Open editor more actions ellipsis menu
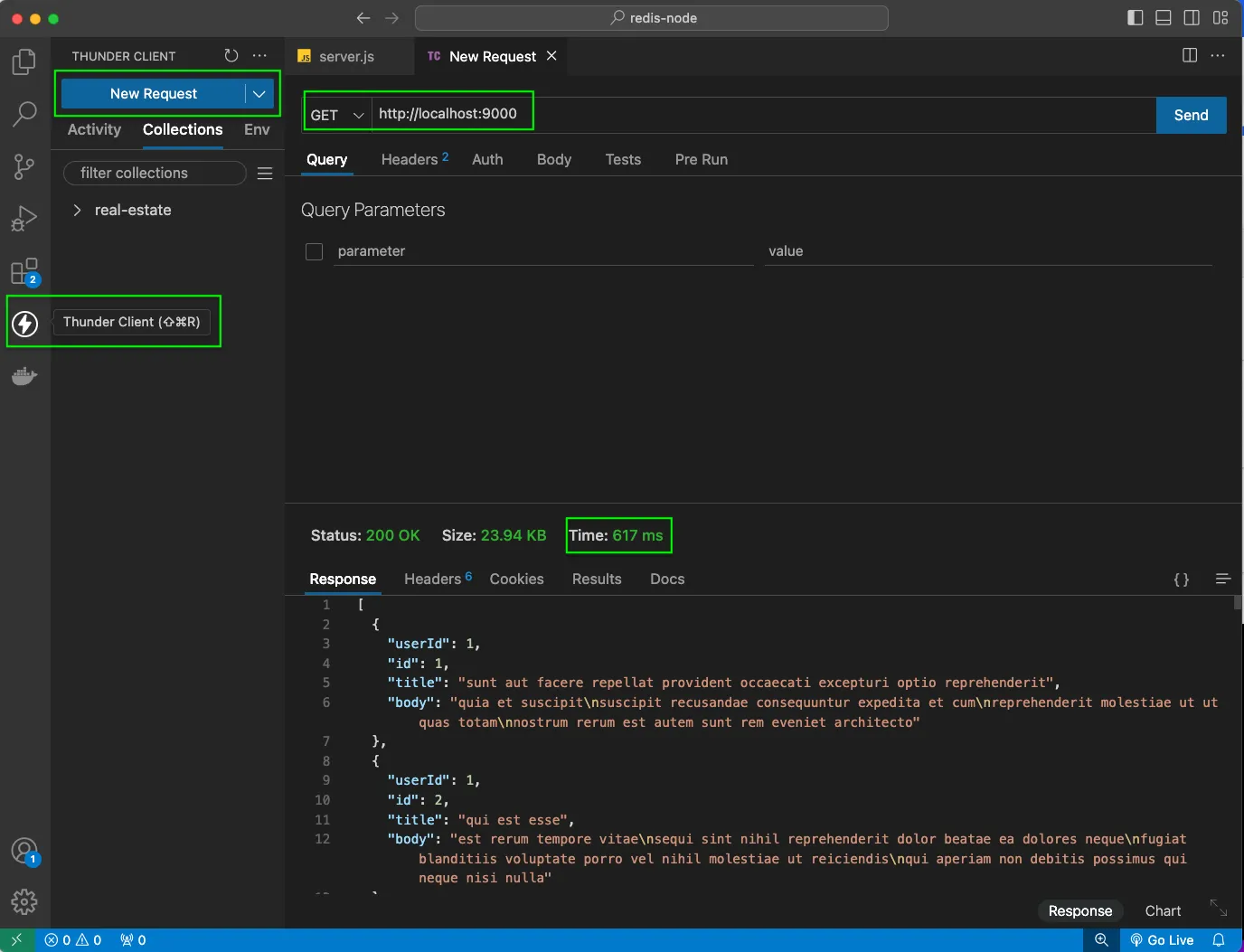Image resolution: width=1244 pixels, height=952 pixels. pos(1218,56)
